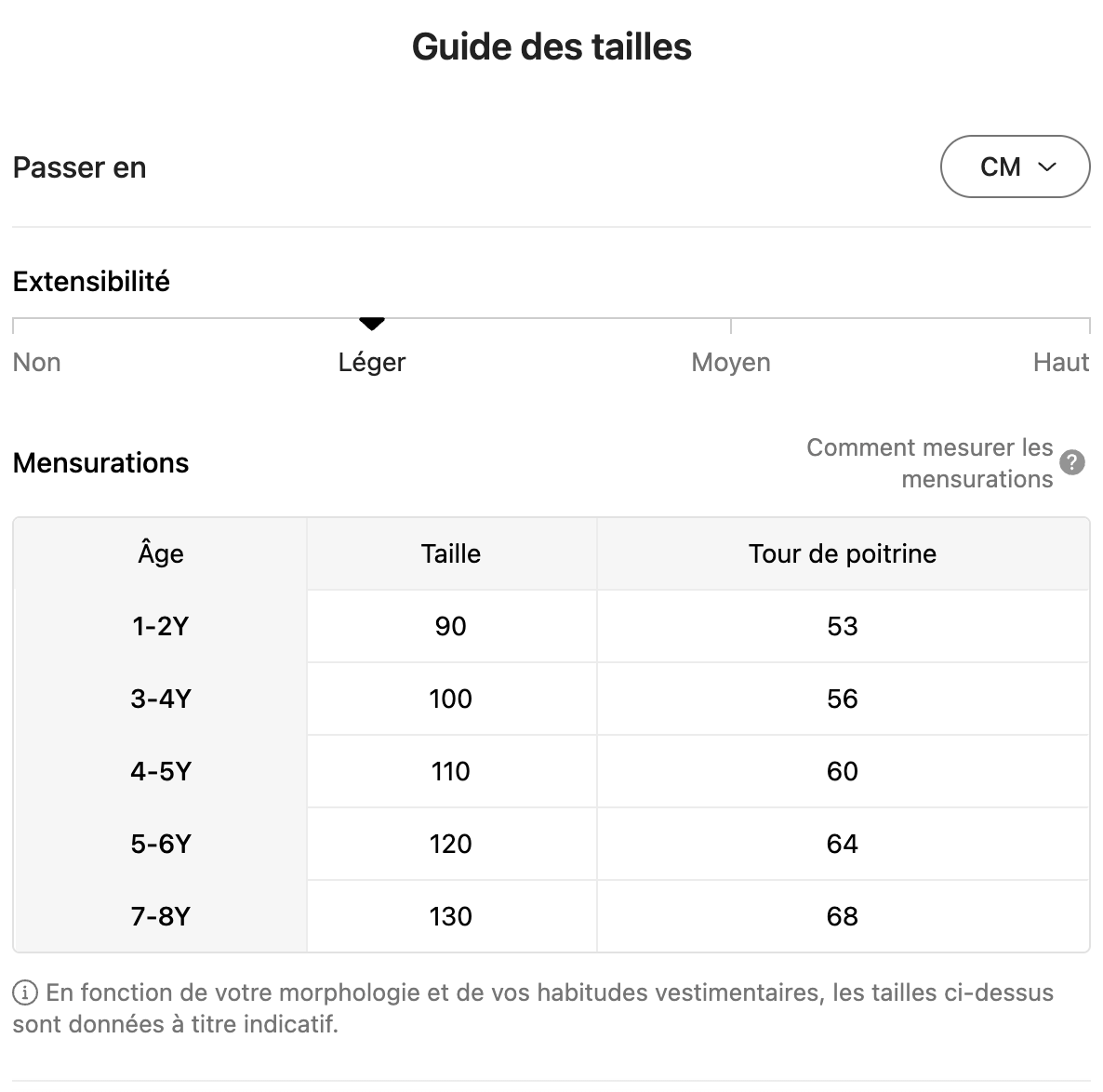Select the 3-4Y age row

pyautogui.click(x=160, y=699)
